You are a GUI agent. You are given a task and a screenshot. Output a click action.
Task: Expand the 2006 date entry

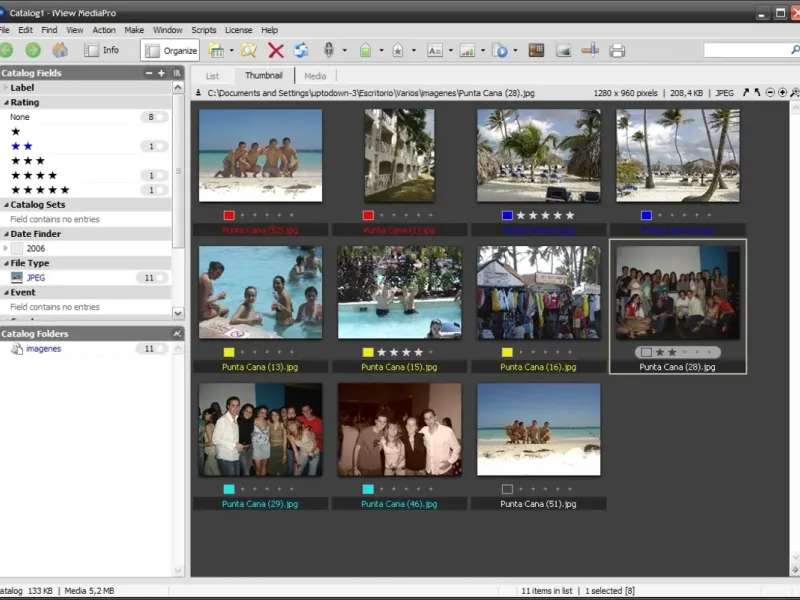pos(6,248)
